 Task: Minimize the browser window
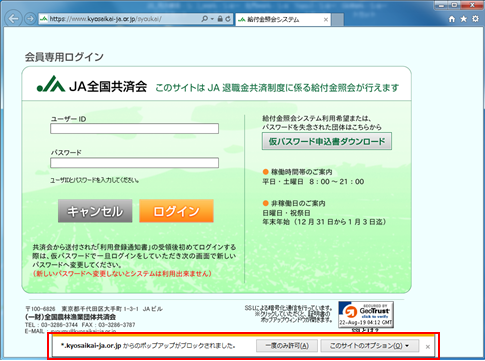pos(442,5)
